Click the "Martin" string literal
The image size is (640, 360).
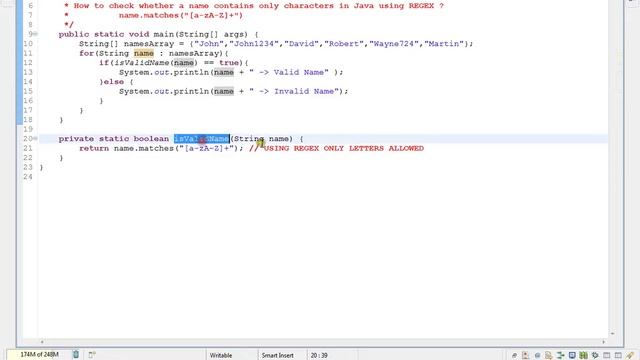tap(444, 44)
